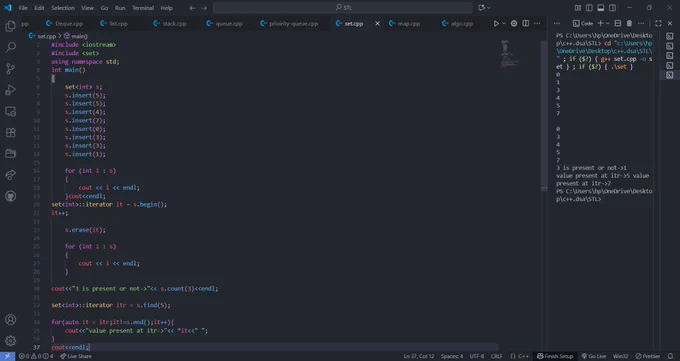Click Finish Setup in status bar
Image resolution: width=680 pixels, height=361 pixels.
(x=555, y=356)
